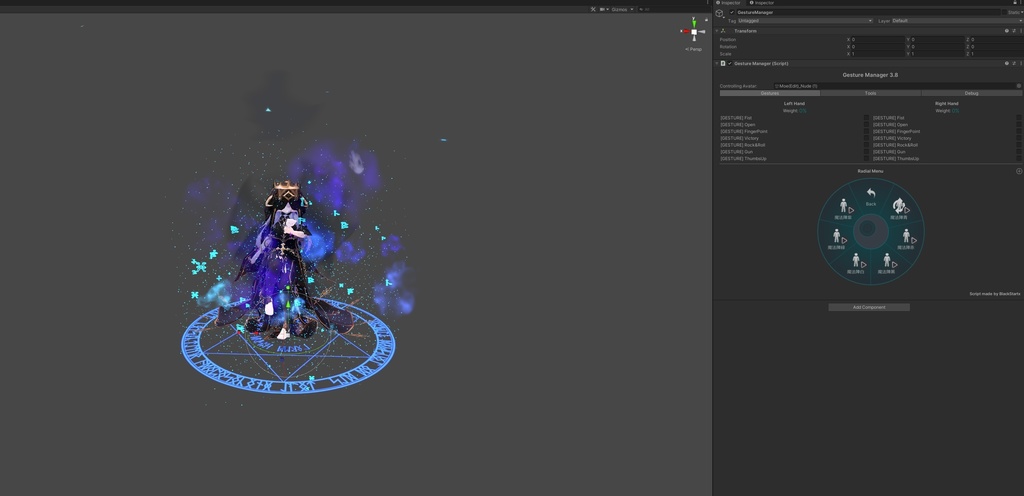Enable Left Hand Fist gesture checkbox

[x=867, y=117]
